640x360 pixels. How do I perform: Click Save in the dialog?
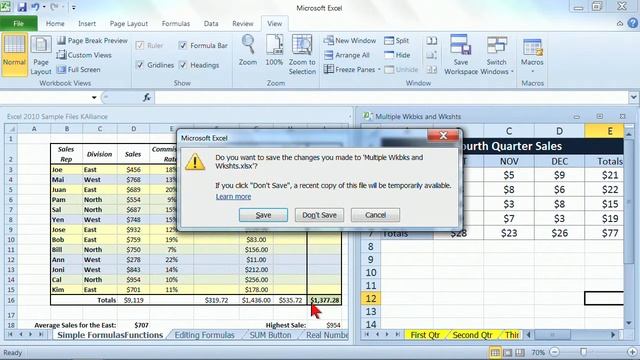(263, 215)
